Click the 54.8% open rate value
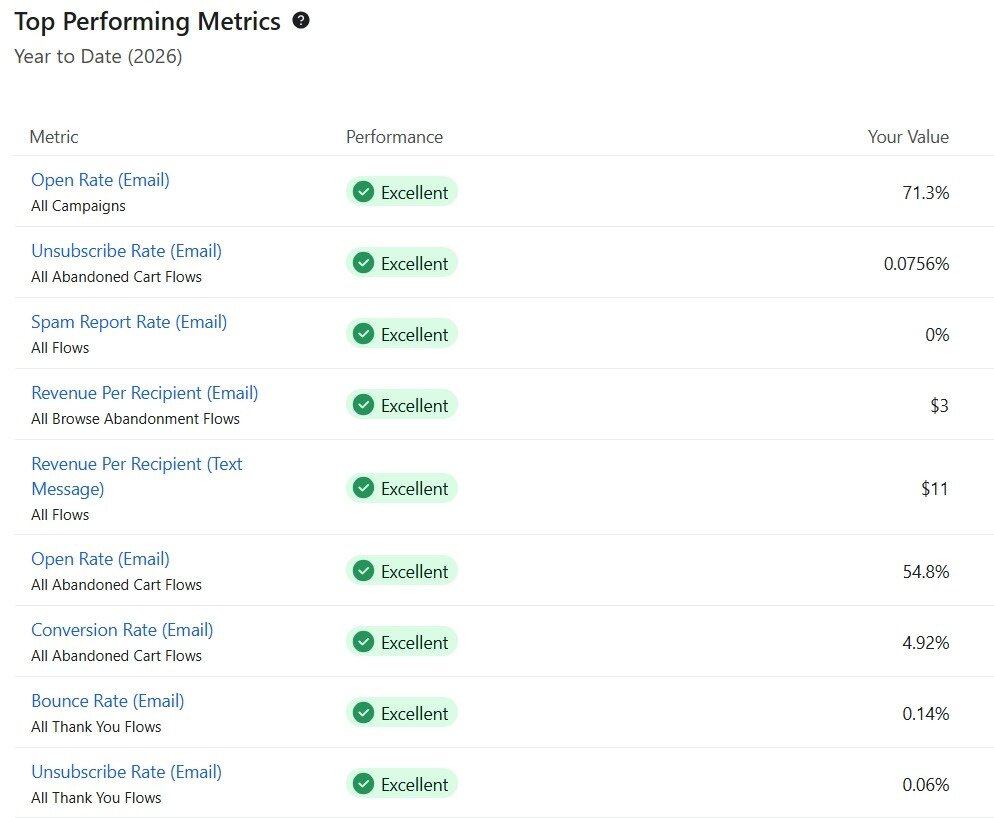Screen dimensions: 994x818 [926, 571]
